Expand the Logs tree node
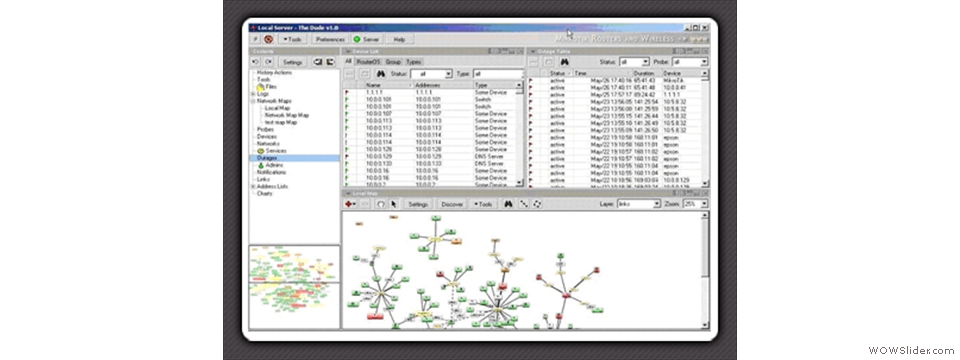This screenshot has width=960, height=360. (253, 94)
